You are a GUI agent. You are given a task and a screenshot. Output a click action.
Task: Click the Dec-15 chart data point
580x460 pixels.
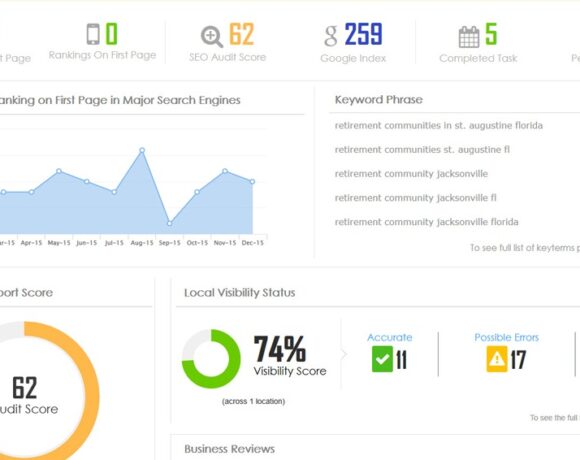252,182
